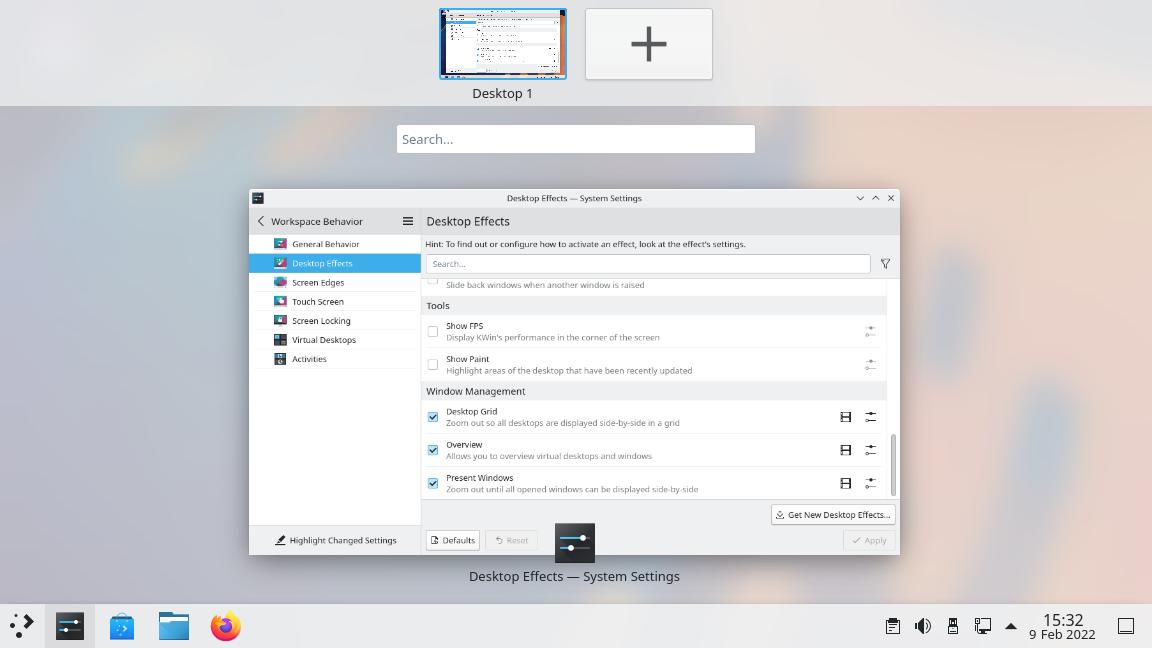Open the configure icon for Desktop Grid
This screenshot has width=1152, height=648.
pyautogui.click(x=871, y=417)
